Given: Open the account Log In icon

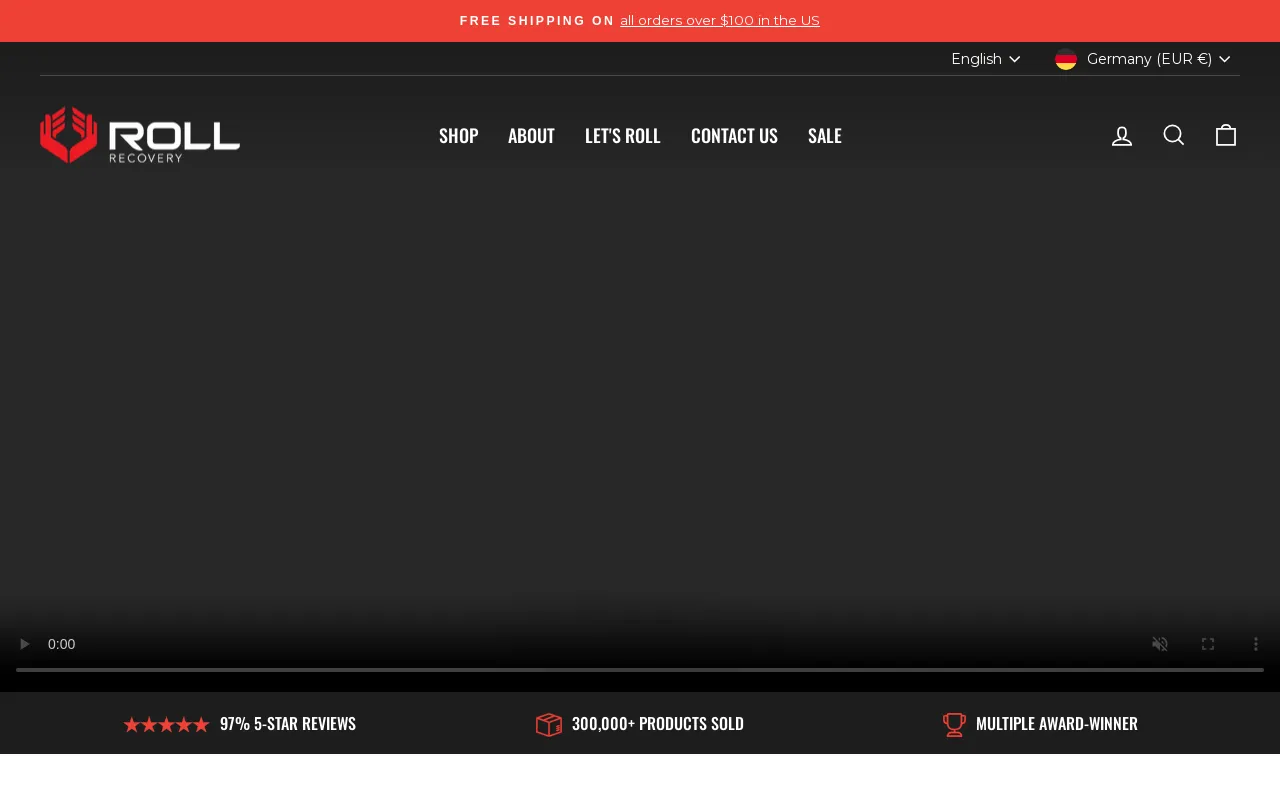Looking at the screenshot, I should click(x=1121, y=134).
